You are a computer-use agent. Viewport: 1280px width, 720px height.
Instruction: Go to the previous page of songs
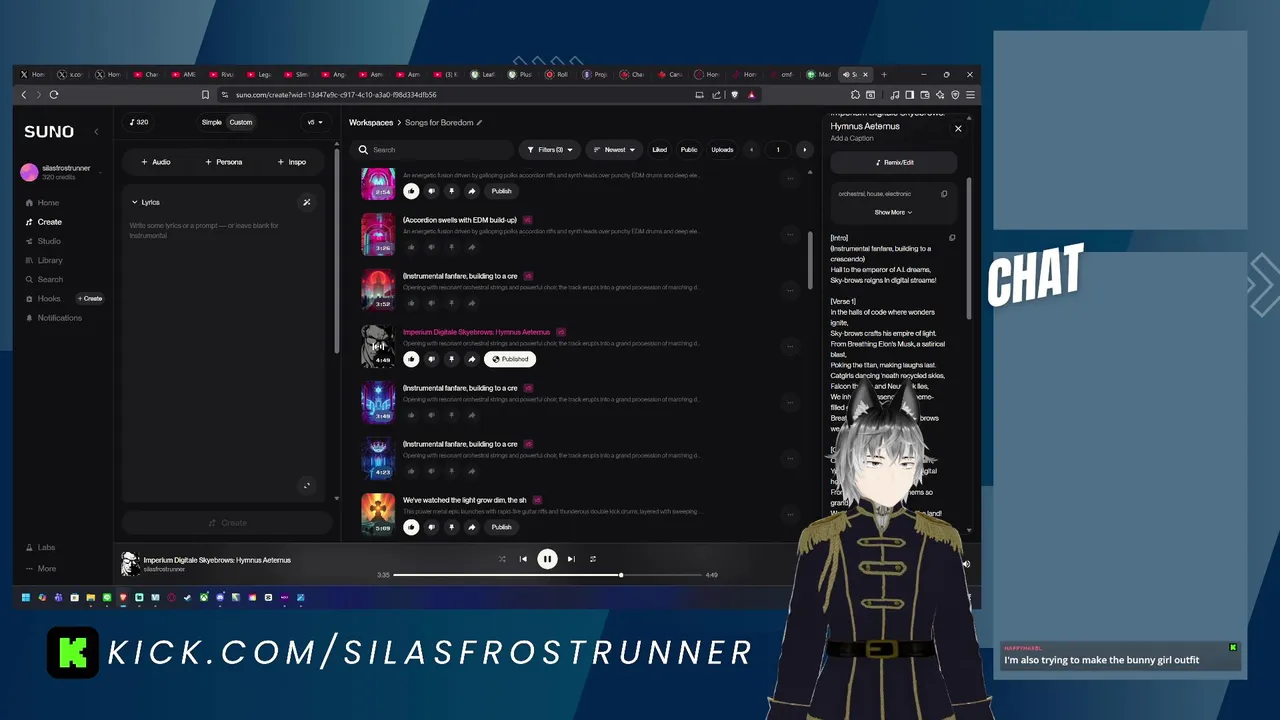(x=752, y=150)
